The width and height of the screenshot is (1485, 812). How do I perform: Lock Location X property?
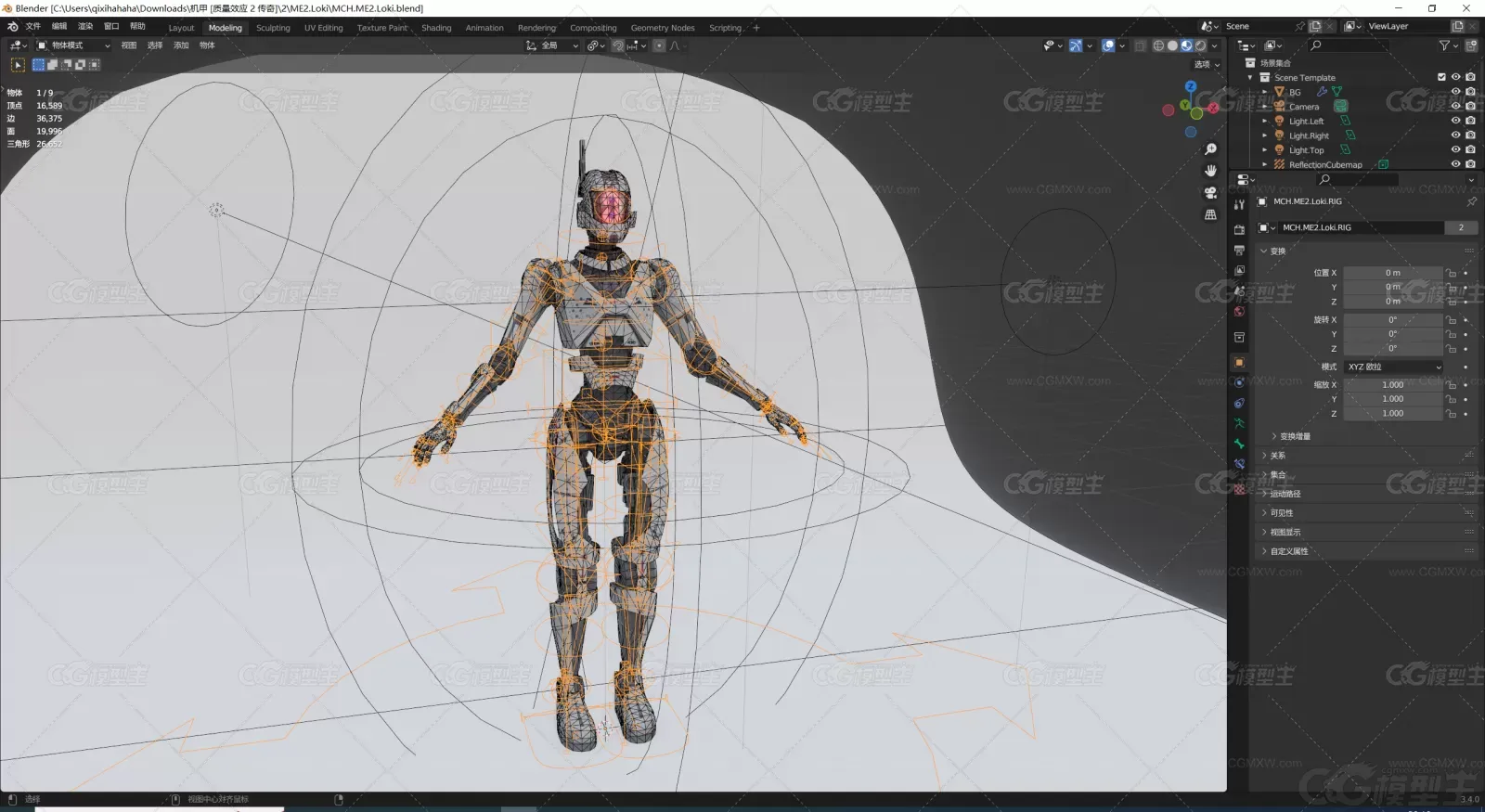(1452, 273)
